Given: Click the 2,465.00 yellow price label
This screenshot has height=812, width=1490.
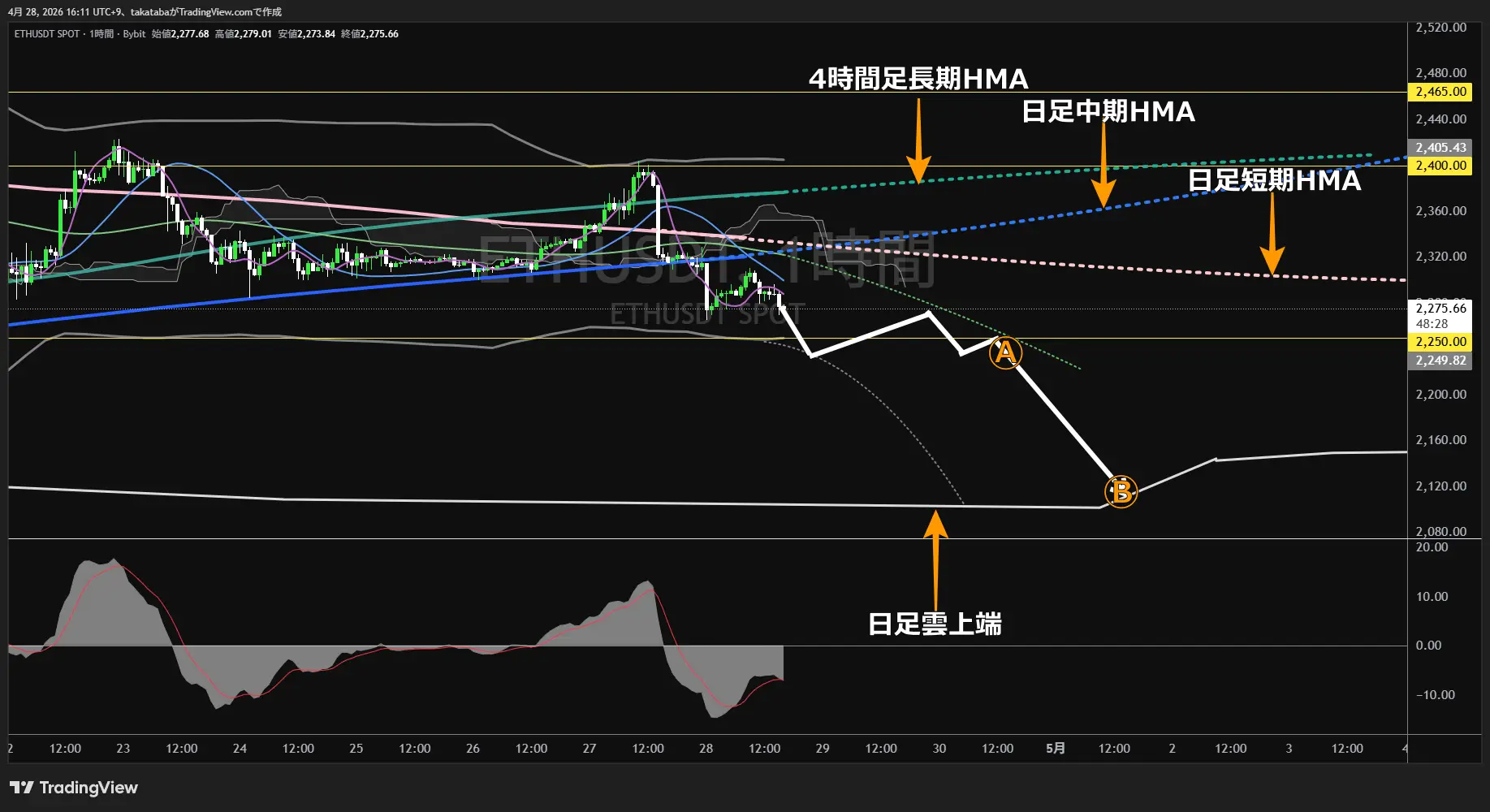Looking at the screenshot, I should 1440,92.
